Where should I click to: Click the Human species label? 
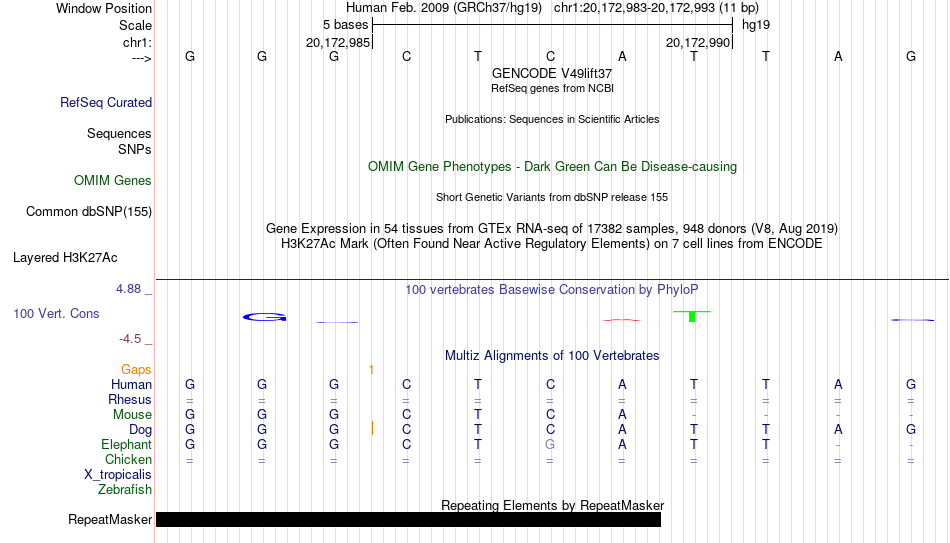click(131, 385)
